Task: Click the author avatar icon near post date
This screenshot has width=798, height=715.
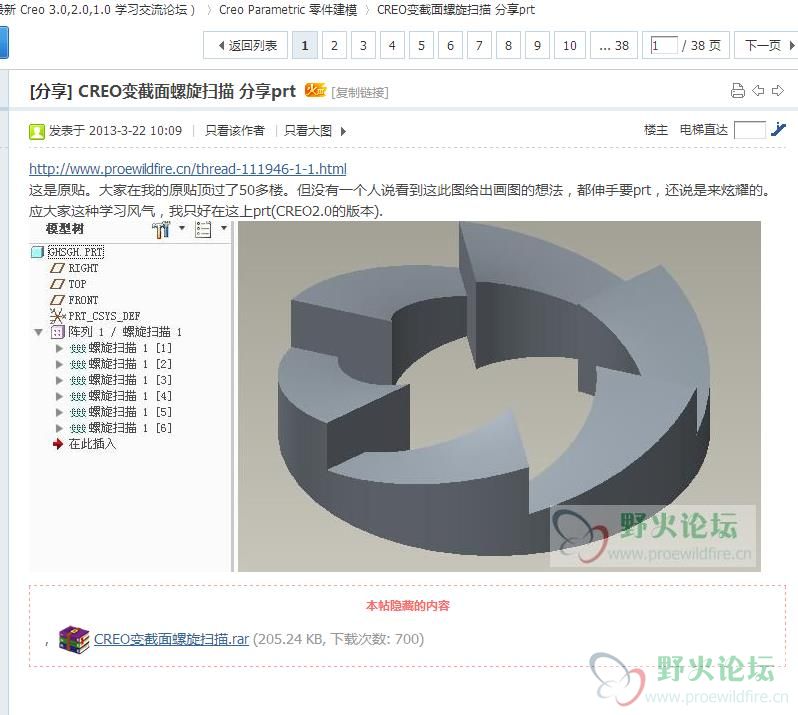Action: [x=37, y=131]
